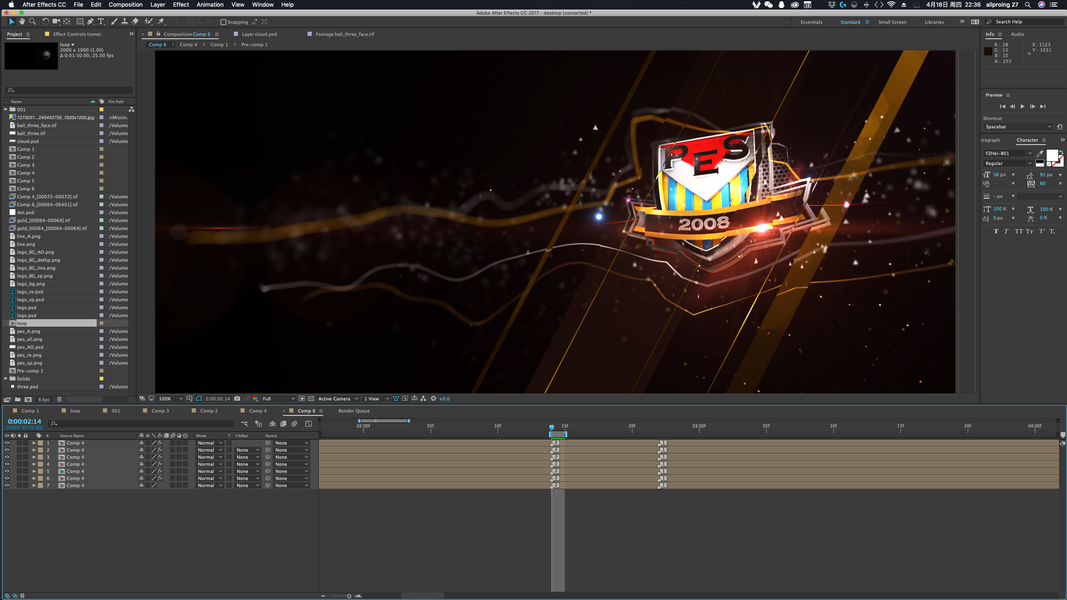The image size is (1067, 600).
Task: Delete selected project item with trash icon
Action: coord(59,399)
